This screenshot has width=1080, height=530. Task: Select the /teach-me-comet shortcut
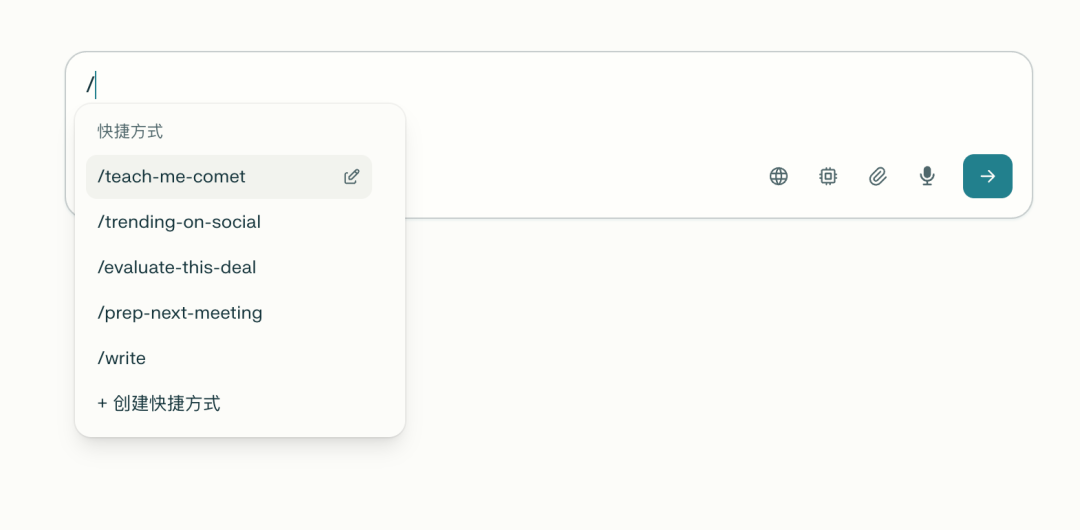point(172,177)
